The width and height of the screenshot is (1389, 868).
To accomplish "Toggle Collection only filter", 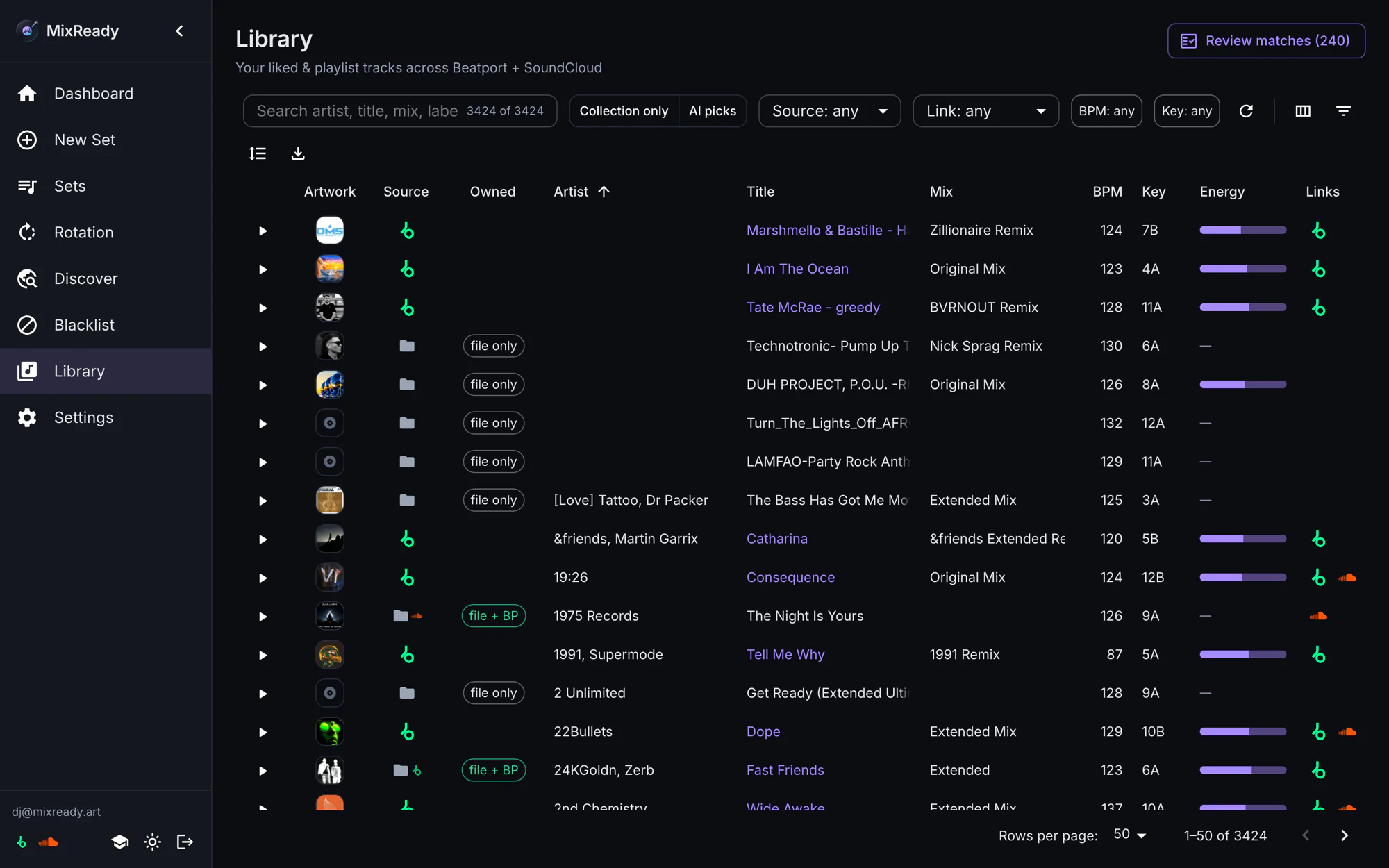I will [x=624, y=111].
